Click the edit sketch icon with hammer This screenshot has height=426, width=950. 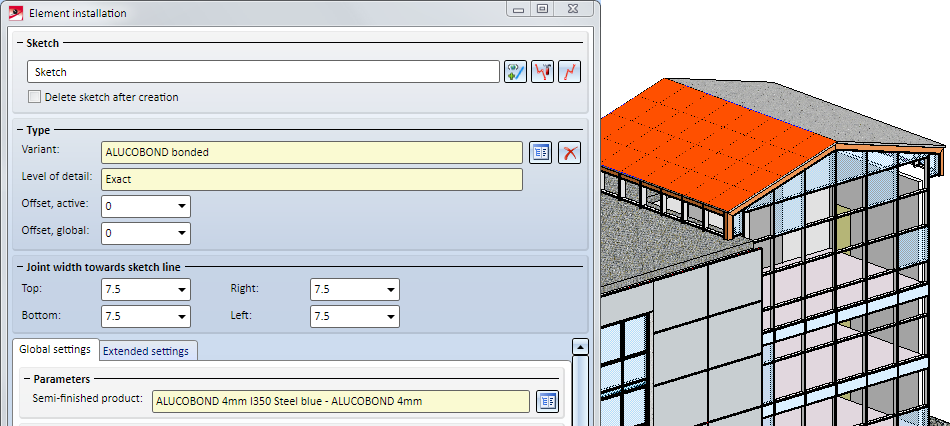pos(542,72)
